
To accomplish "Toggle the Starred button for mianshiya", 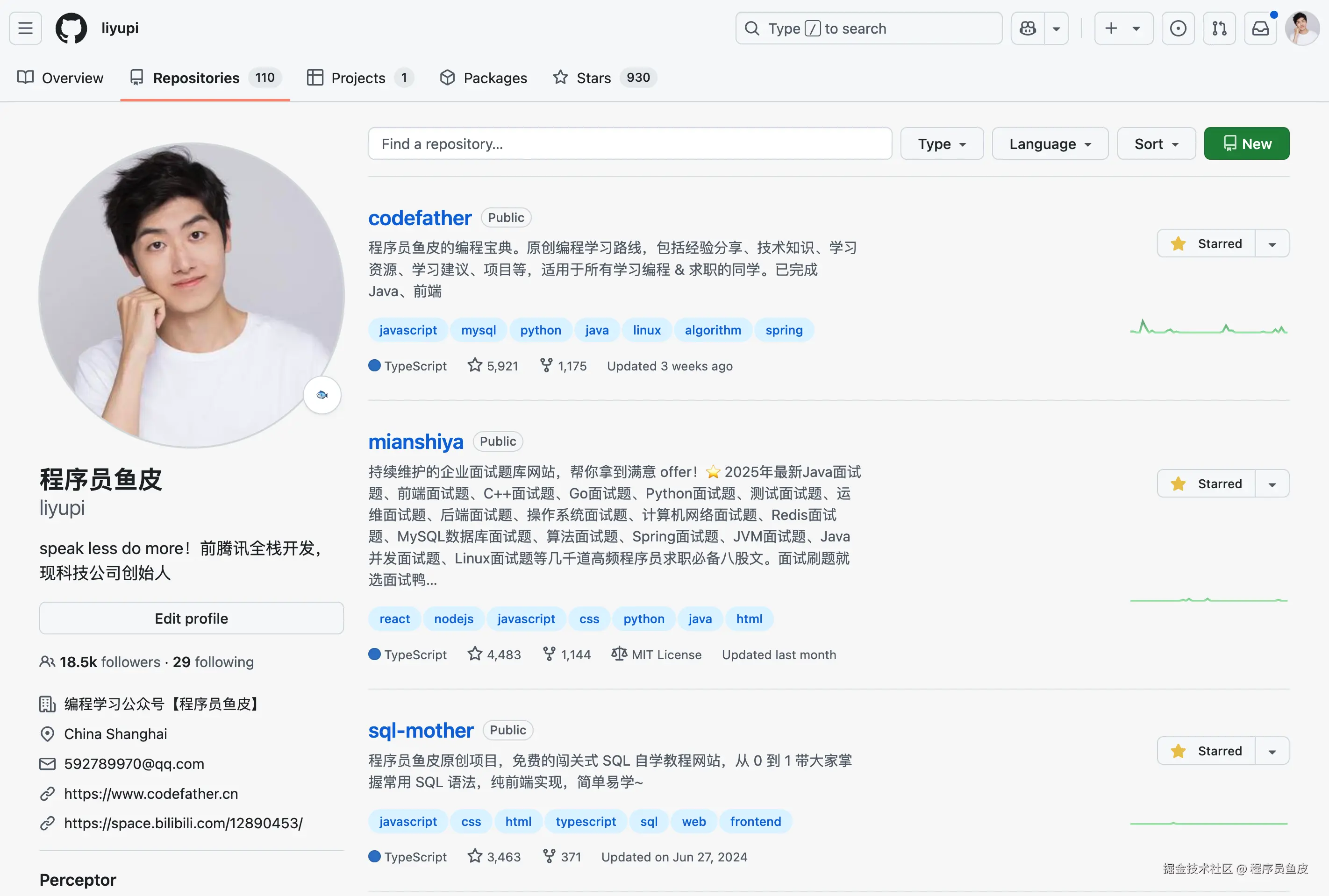I will [1206, 484].
